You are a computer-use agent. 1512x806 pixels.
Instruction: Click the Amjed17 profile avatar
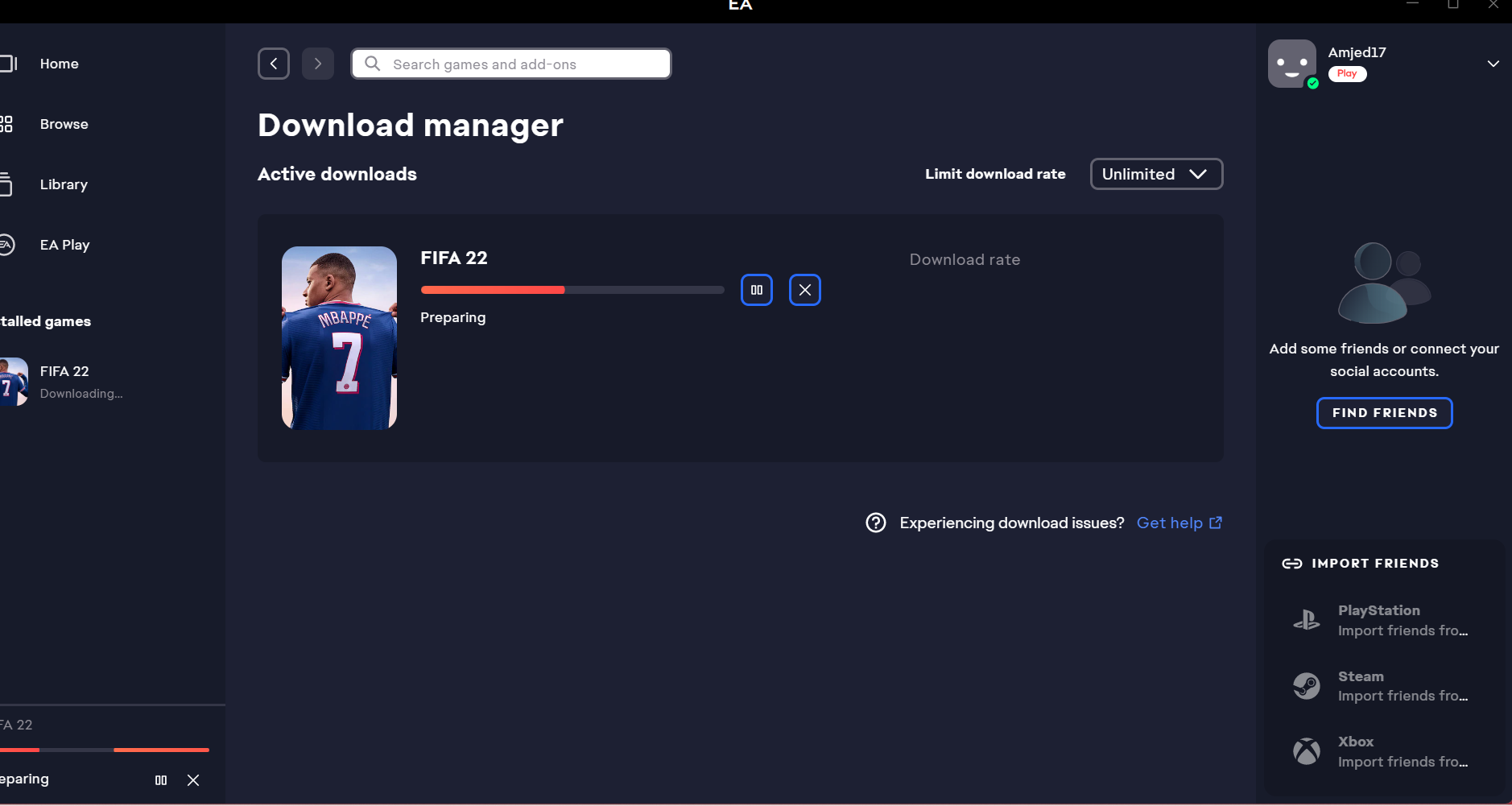coord(1292,64)
